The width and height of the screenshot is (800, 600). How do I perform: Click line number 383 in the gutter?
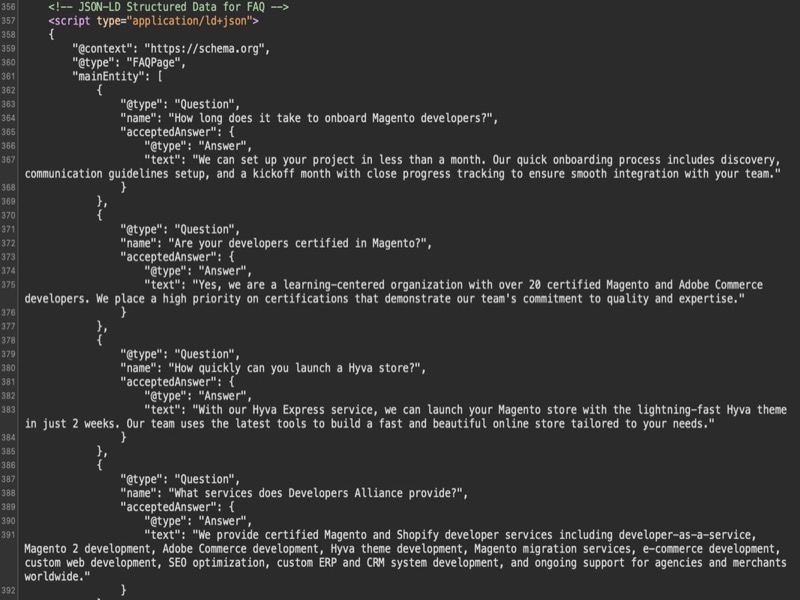click(x=8, y=410)
